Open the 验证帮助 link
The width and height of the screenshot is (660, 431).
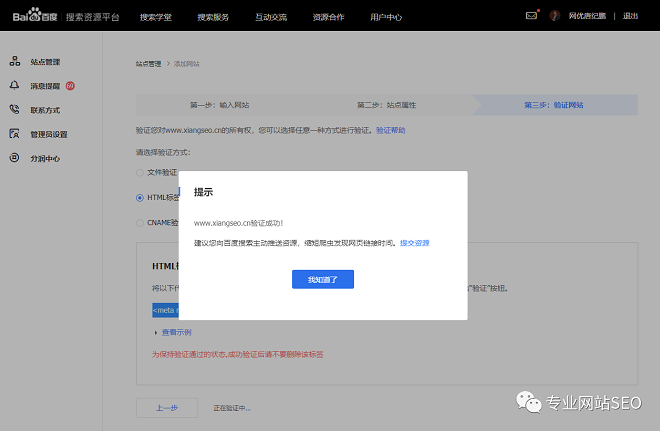(391, 130)
